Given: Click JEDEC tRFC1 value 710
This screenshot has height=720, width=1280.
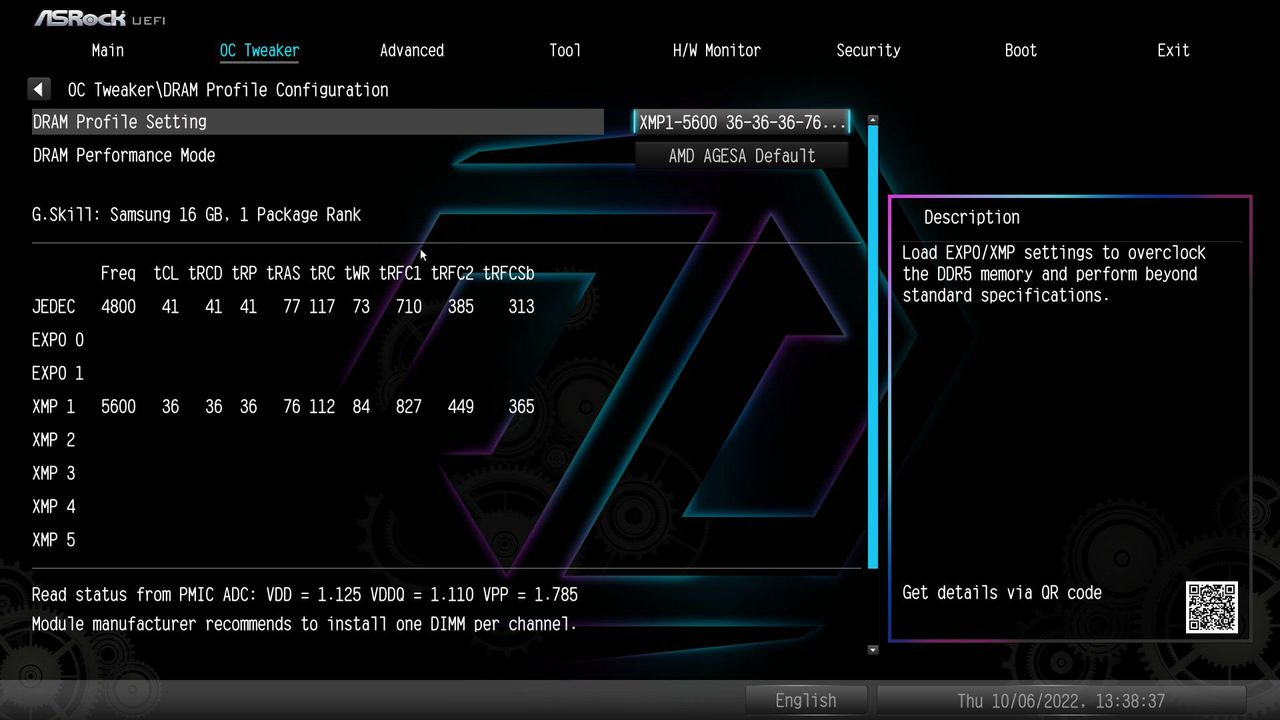Looking at the screenshot, I should 408,307.
